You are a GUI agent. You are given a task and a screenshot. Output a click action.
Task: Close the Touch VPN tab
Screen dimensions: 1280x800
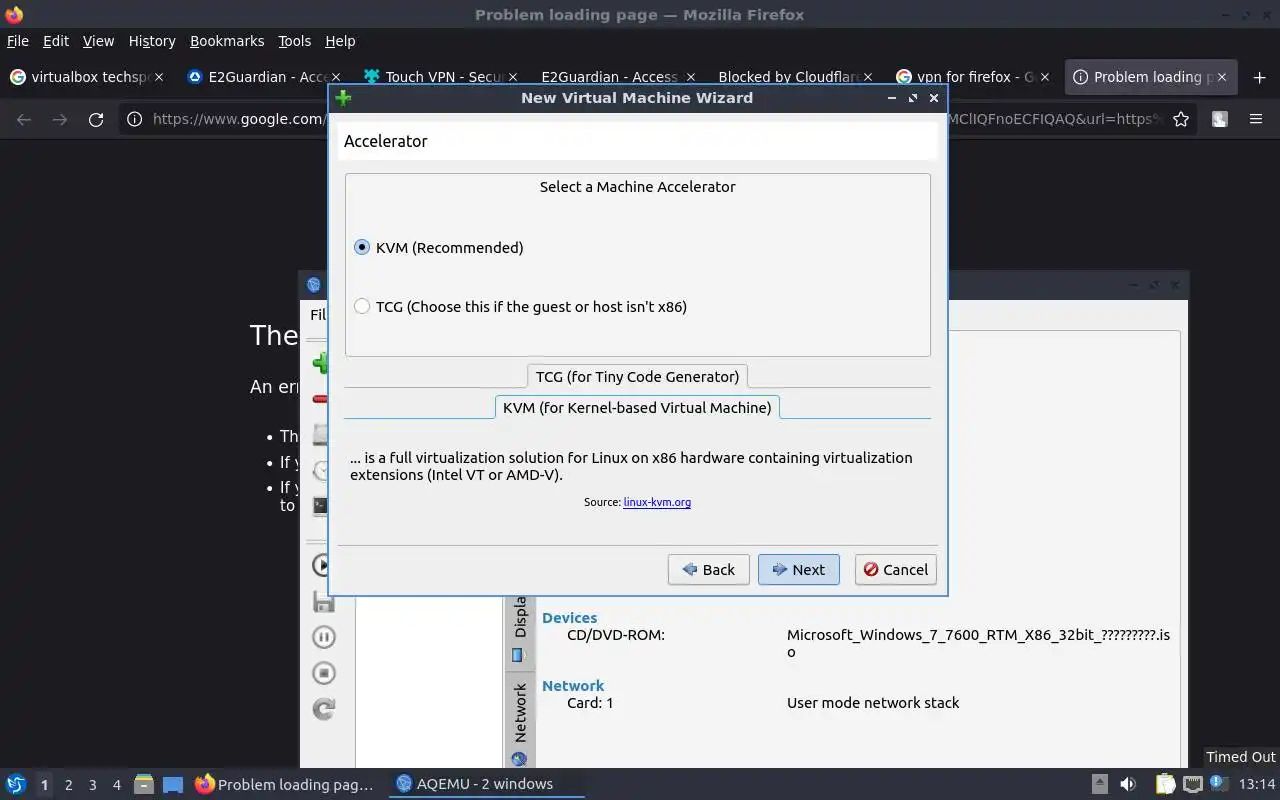point(513,77)
